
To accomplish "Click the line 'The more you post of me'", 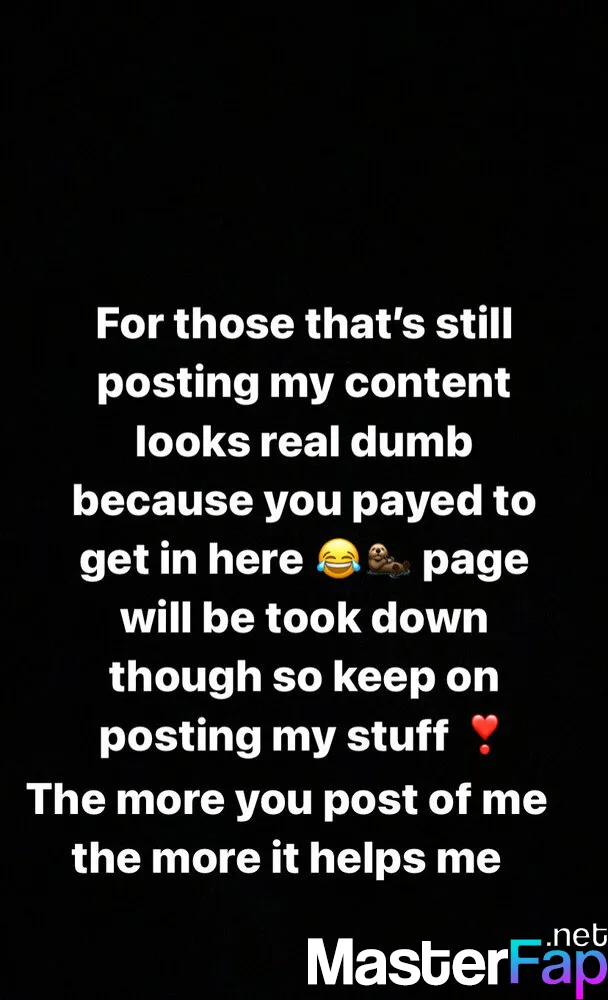I will point(286,800).
